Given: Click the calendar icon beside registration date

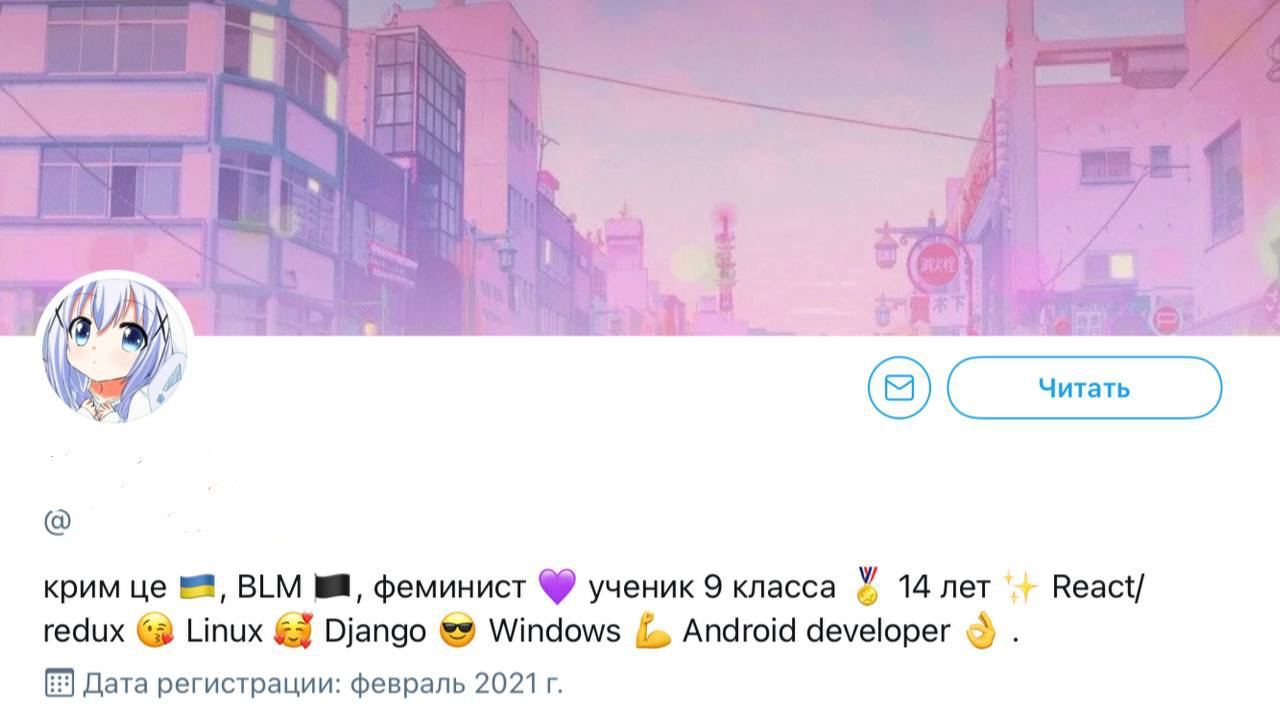Looking at the screenshot, I should coord(59,684).
